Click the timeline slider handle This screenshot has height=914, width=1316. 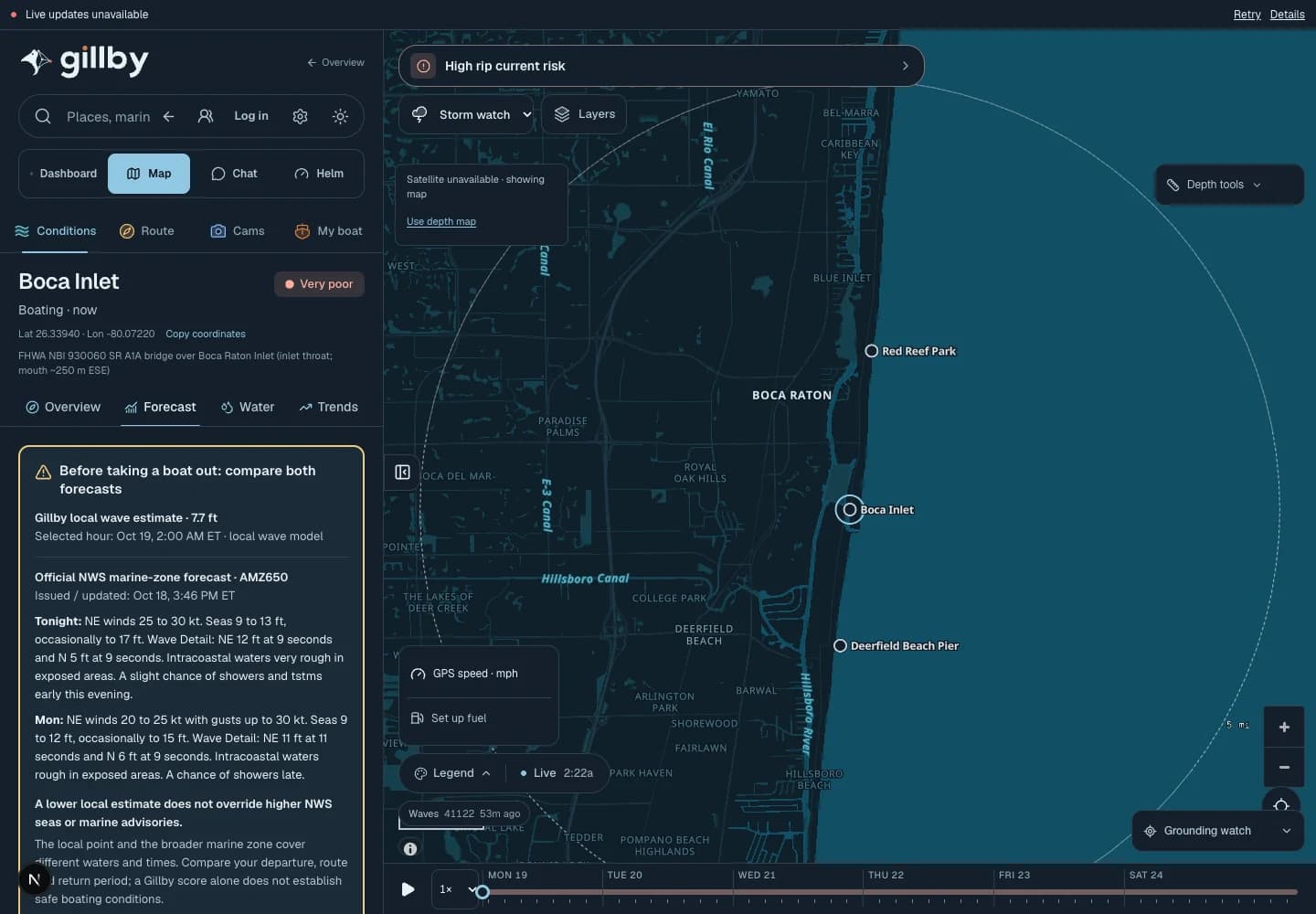pyautogui.click(x=483, y=892)
